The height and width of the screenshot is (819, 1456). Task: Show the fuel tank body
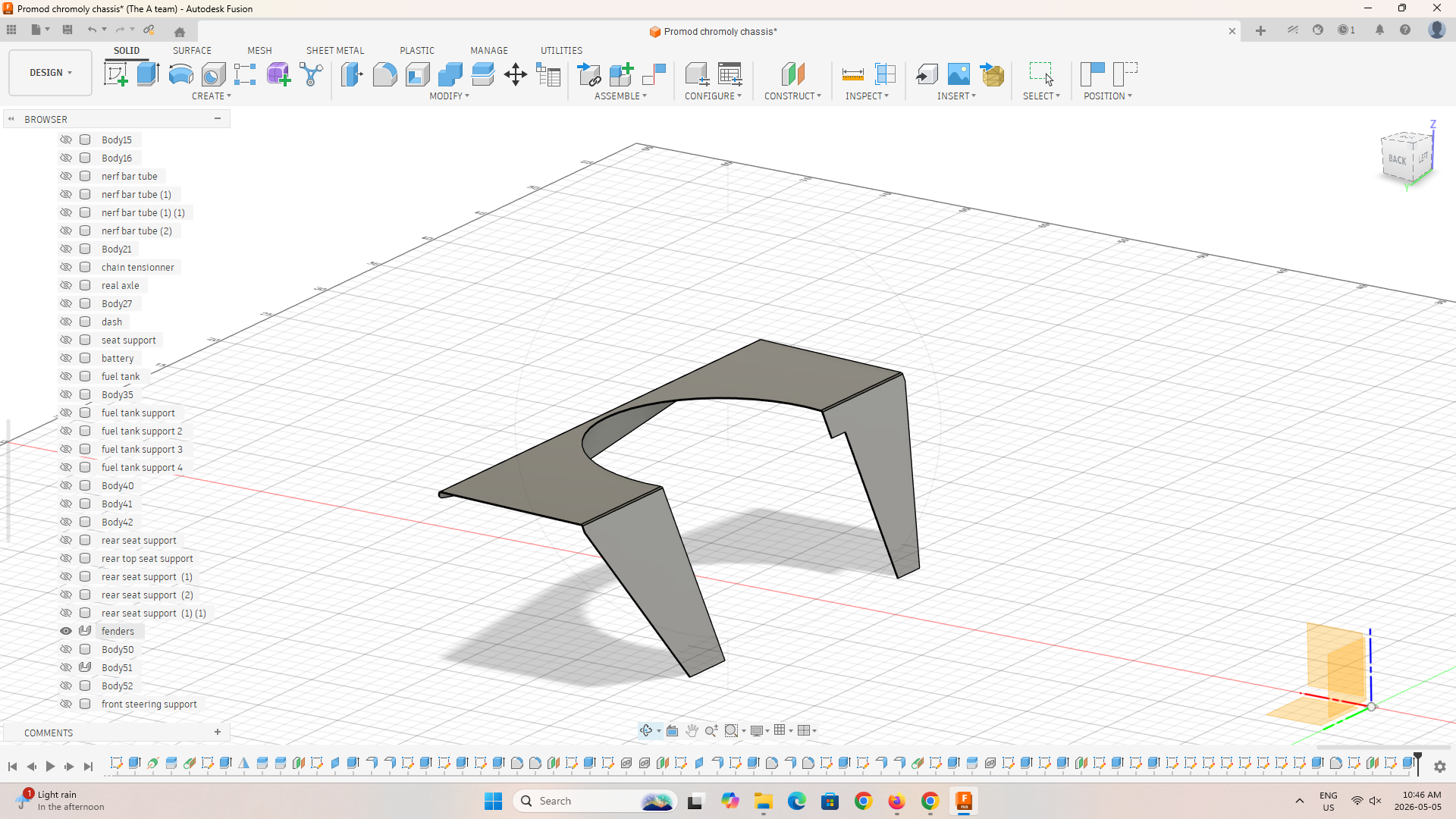(x=66, y=376)
